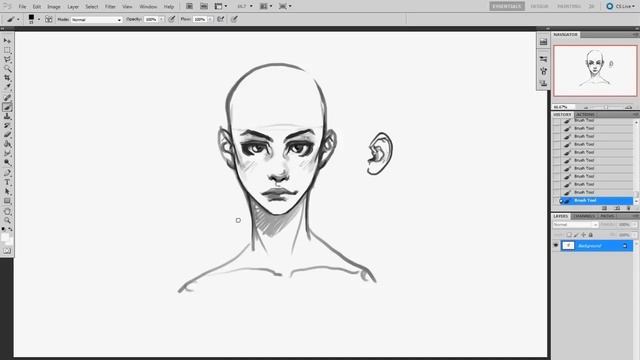Toggle the Brush panel from options bar
Image resolution: width=640 pixels, height=360 pixels.
pyautogui.click(x=49, y=19)
